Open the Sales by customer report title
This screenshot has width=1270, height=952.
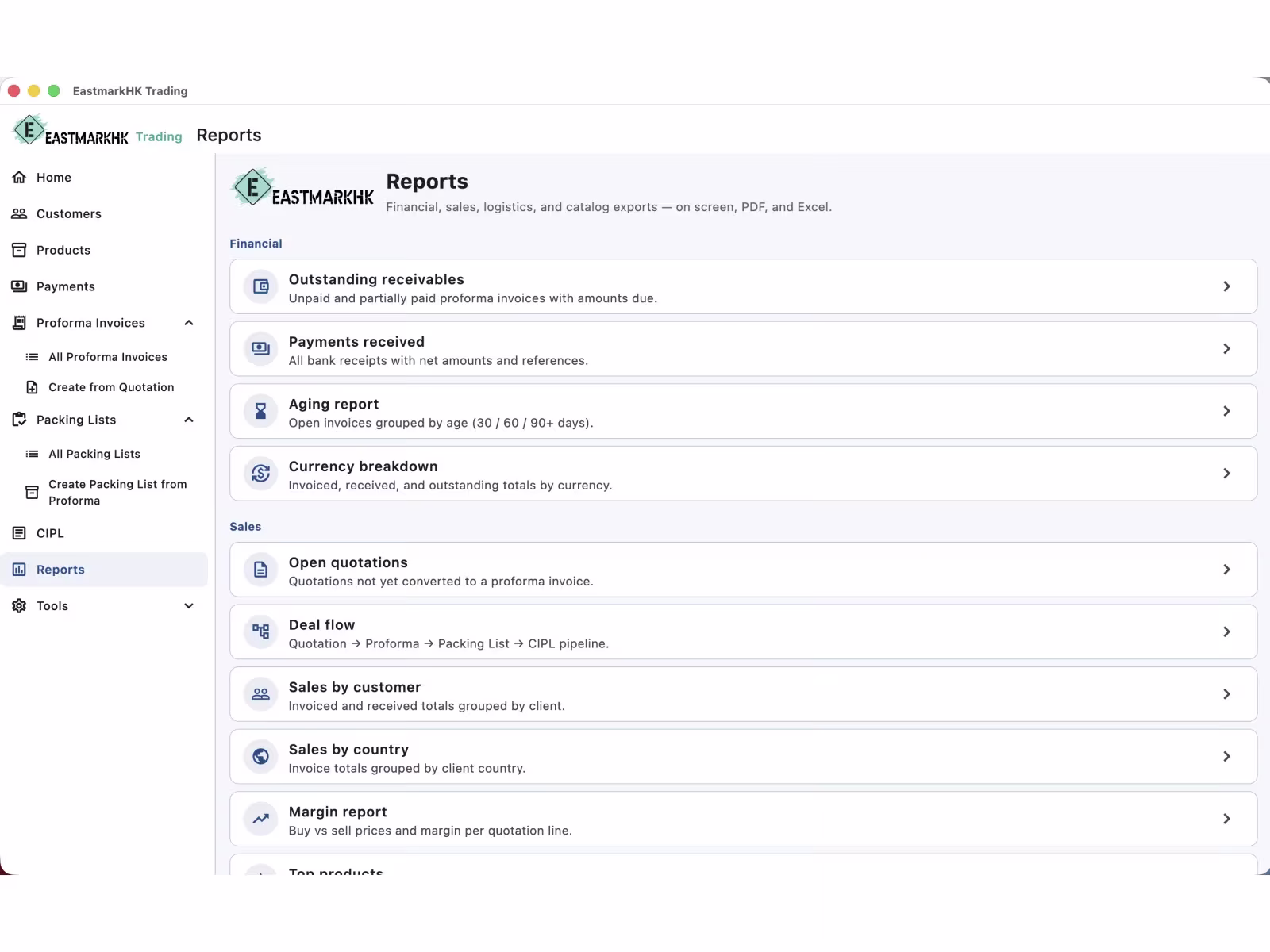(x=354, y=687)
